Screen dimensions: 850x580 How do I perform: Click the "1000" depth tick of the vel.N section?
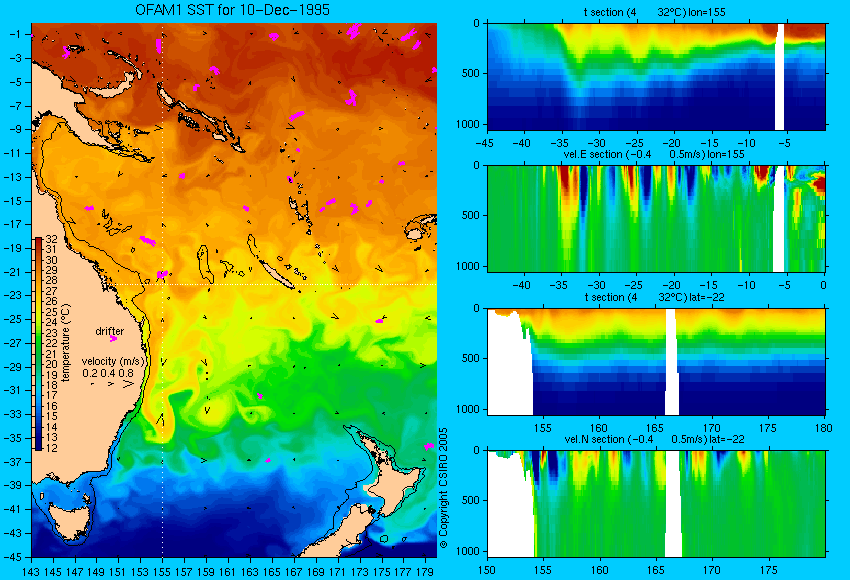468,551
